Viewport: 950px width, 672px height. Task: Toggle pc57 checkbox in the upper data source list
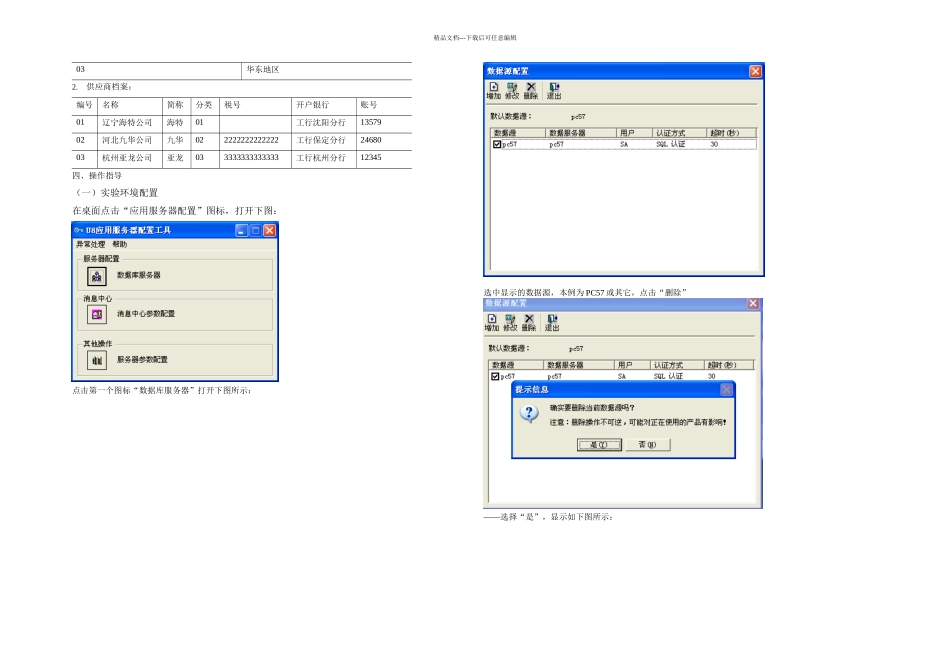(x=497, y=144)
